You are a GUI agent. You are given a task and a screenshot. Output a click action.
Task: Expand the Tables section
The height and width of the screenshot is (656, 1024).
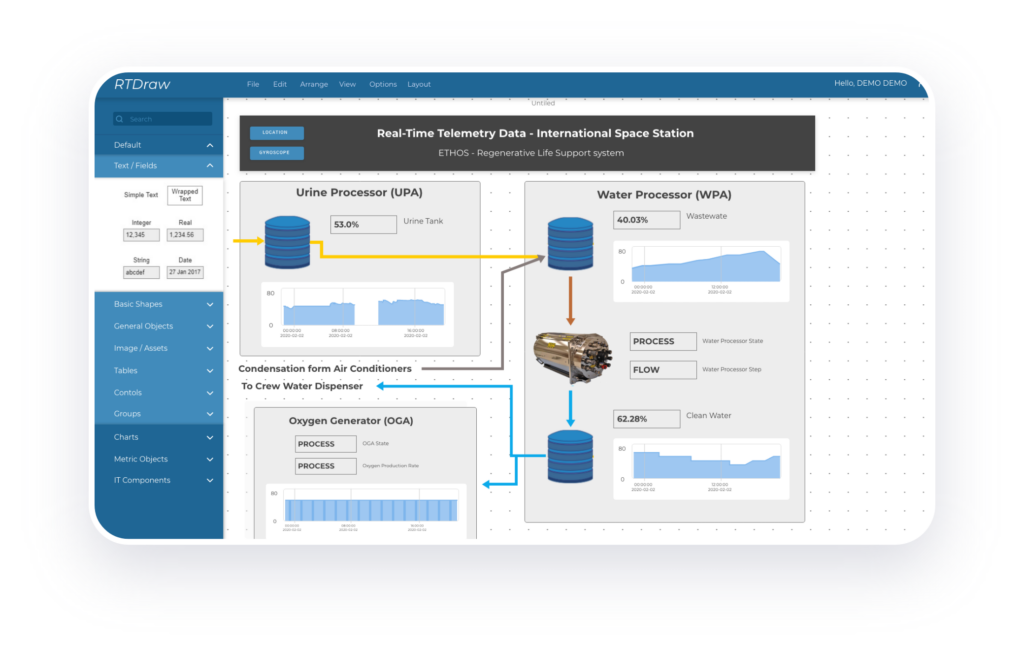pos(159,370)
